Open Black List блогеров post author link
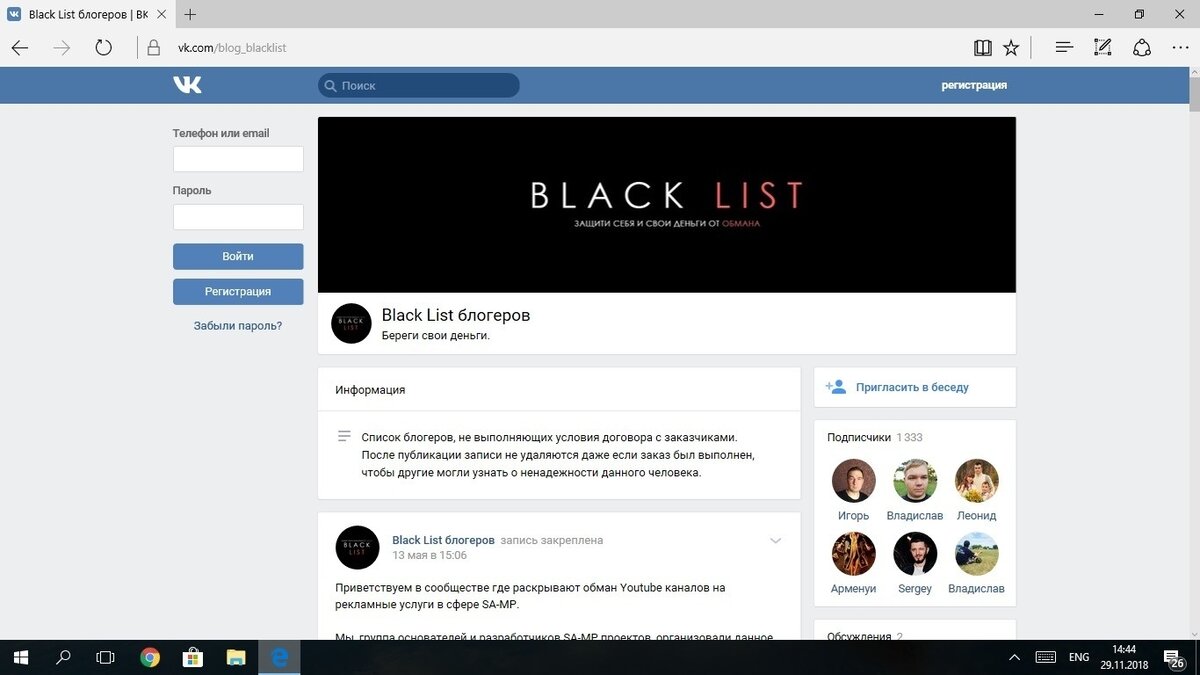Image resolution: width=1200 pixels, height=675 pixels. 443,540
